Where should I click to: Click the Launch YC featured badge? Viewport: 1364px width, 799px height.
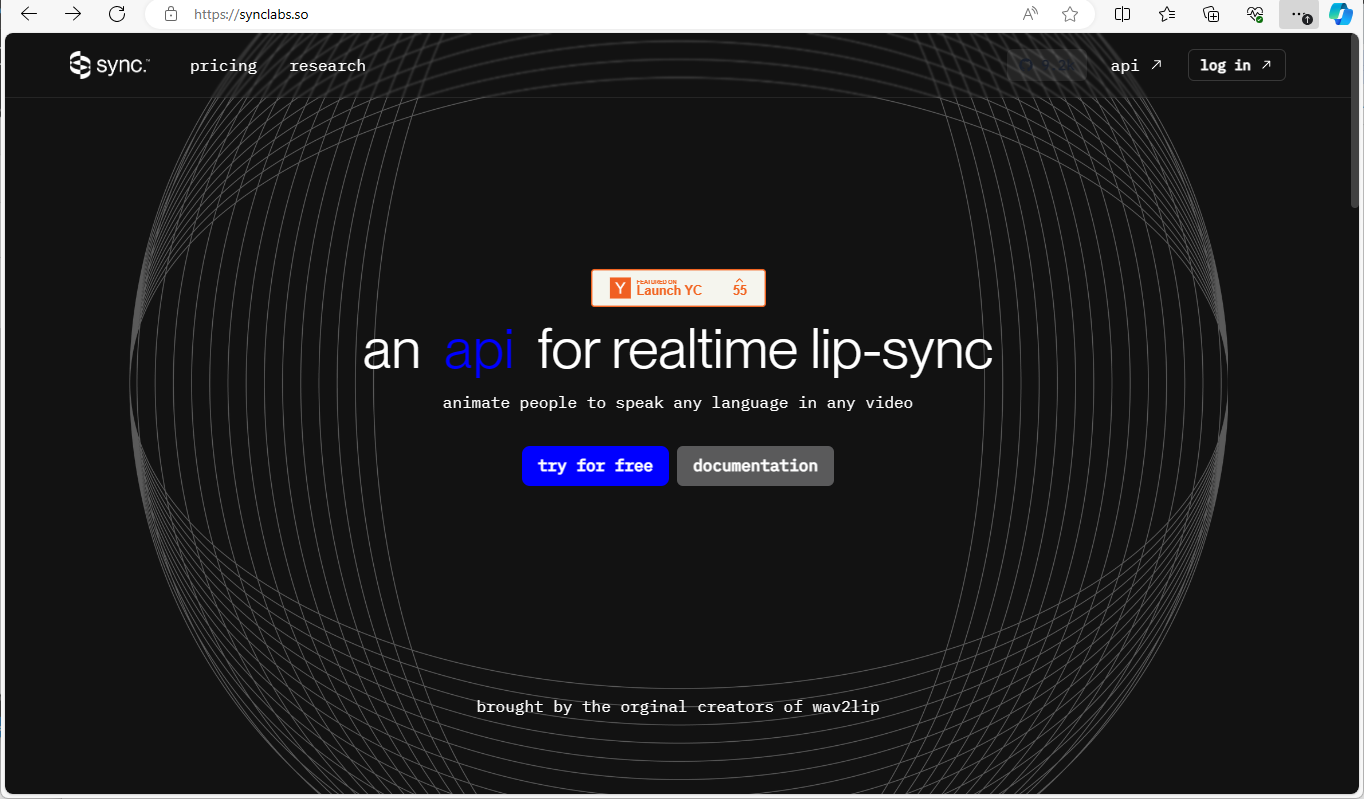(678, 288)
